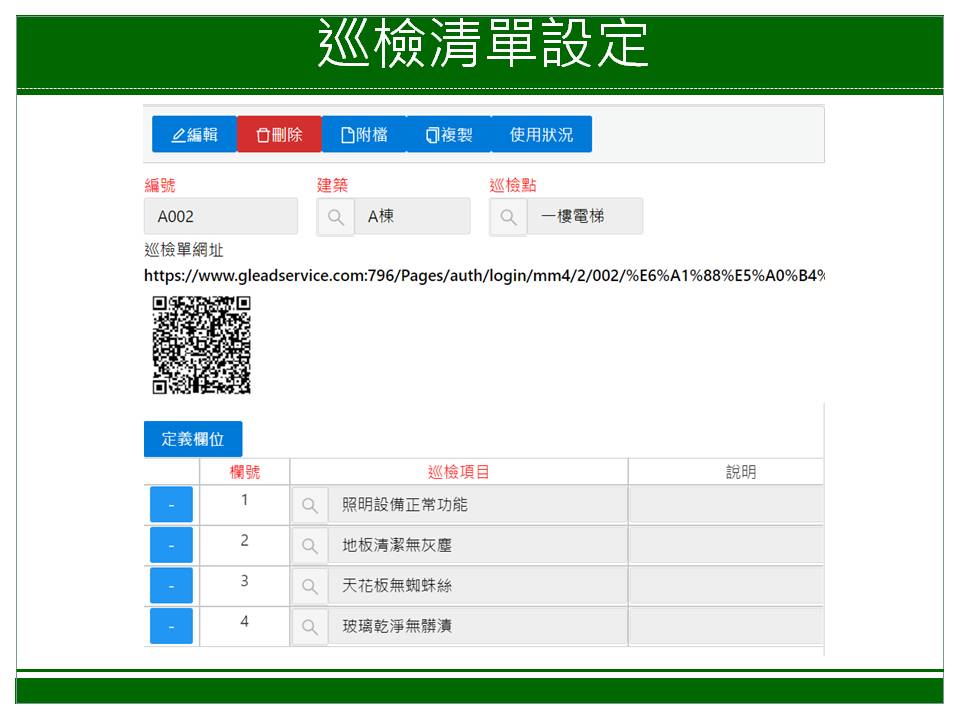This screenshot has width=960, height=720.
Task: Click the inspection sheet URL text
Action: [x=484, y=276]
